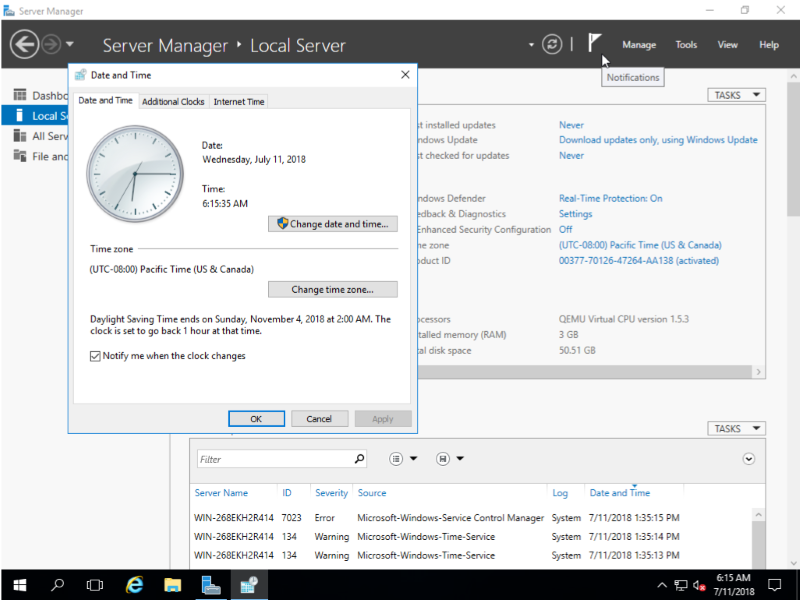Viewport: 800px width, 600px height.
Task: Open Action Center notification icon
Action: [774, 585]
